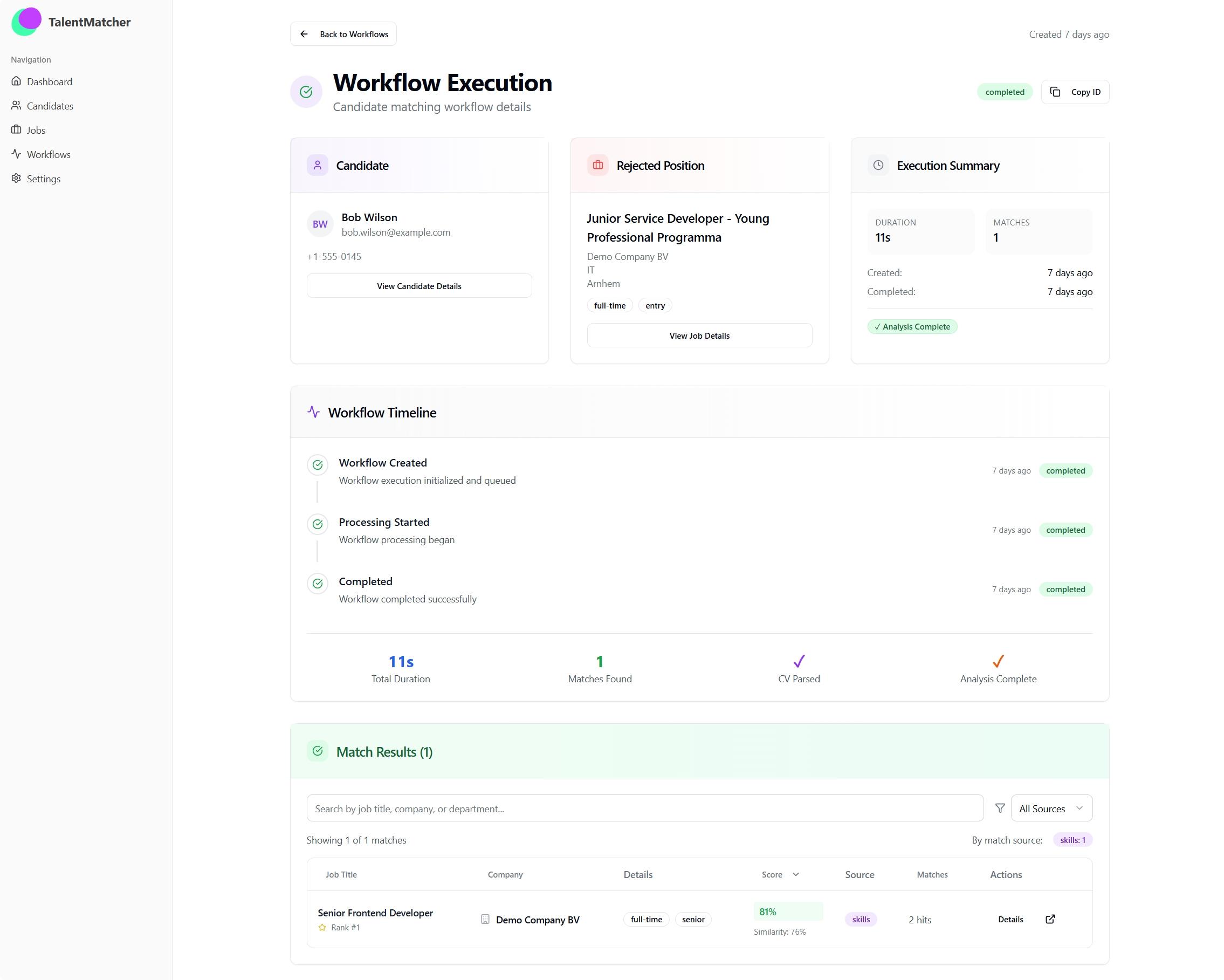Click the Workflow Timeline pulse icon
Image resolution: width=1224 pixels, height=980 pixels.
313,412
